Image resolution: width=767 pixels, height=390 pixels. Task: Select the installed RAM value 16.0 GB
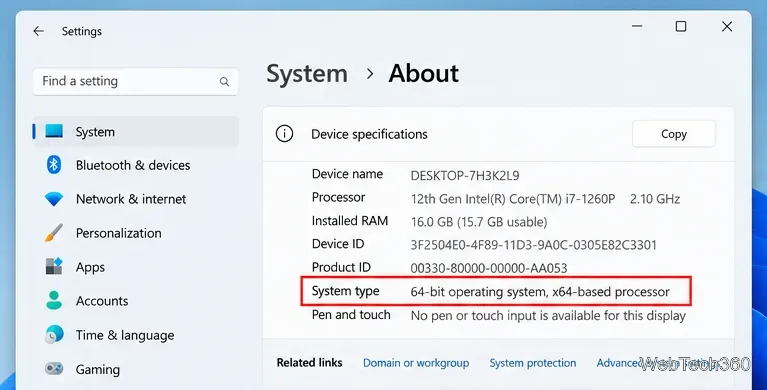pyautogui.click(x=479, y=222)
